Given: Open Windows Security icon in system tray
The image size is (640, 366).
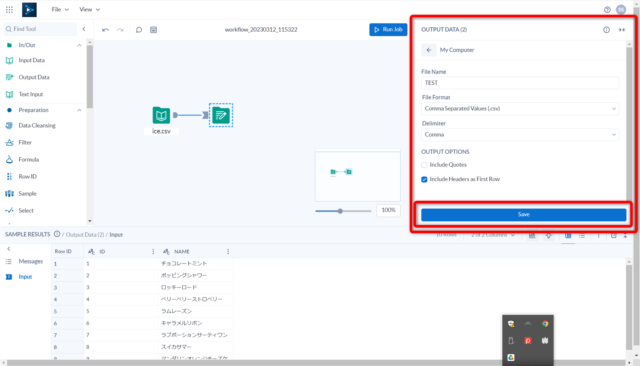Looking at the screenshot, I should pos(511,324).
